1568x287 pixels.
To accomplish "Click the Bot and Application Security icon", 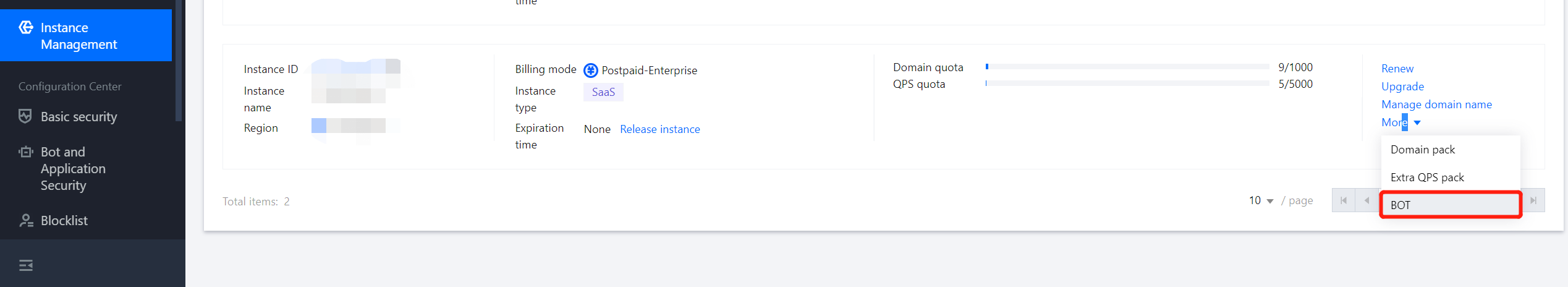I will [25, 152].
